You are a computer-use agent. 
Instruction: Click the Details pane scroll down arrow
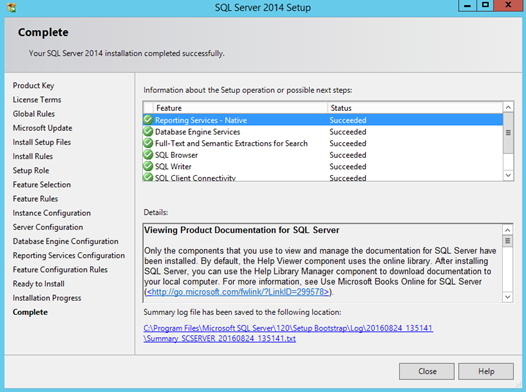[x=508, y=297]
